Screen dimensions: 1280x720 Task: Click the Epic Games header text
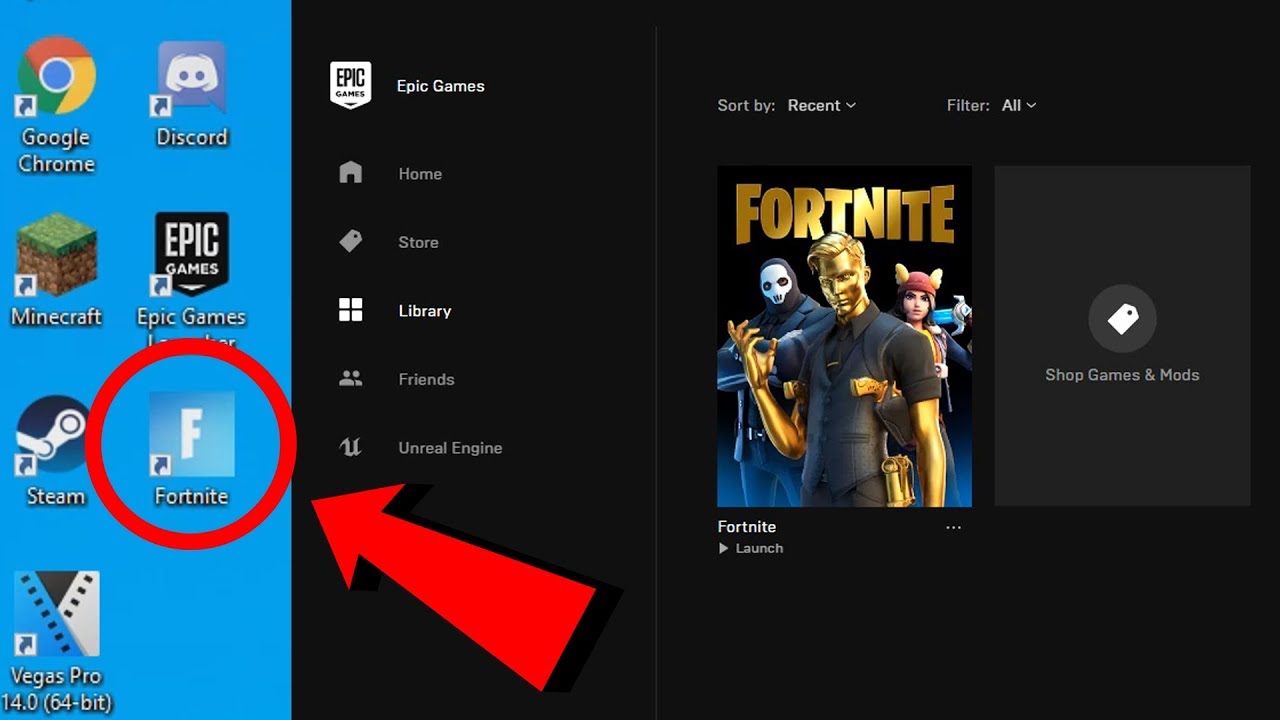pyautogui.click(x=440, y=86)
